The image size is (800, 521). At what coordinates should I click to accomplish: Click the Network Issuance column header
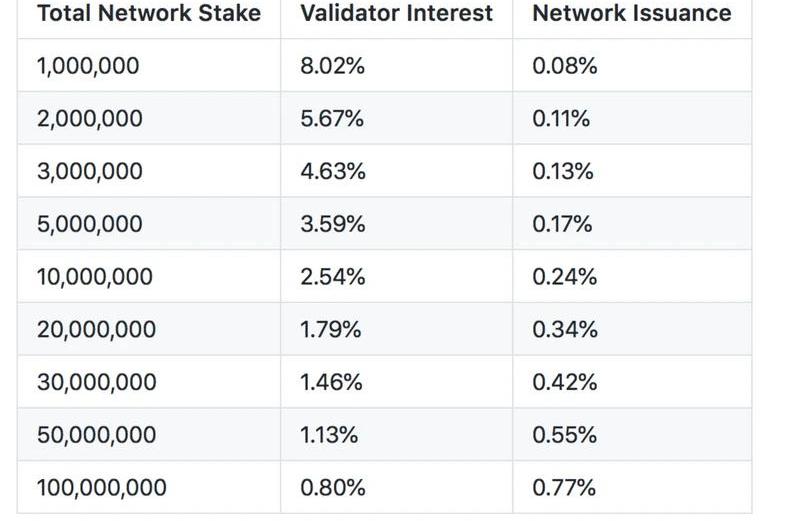click(631, 14)
